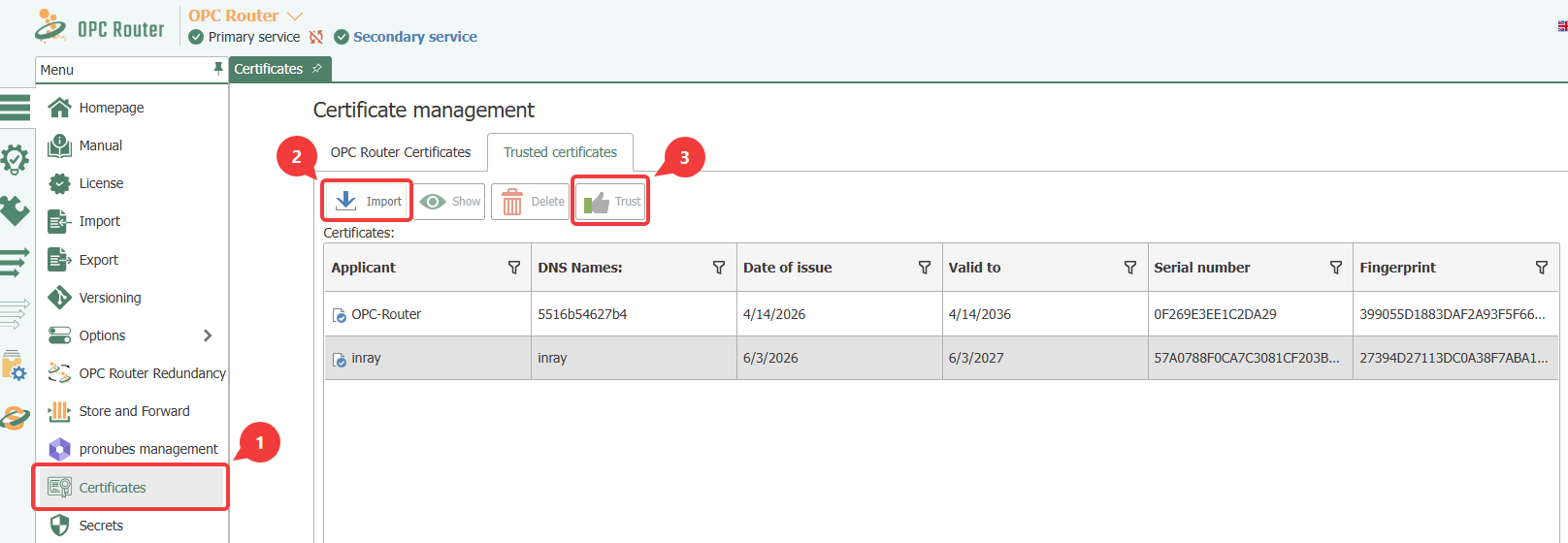This screenshot has width=1568, height=543.
Task: Open the Valid to column filter
Action: 1130,268
